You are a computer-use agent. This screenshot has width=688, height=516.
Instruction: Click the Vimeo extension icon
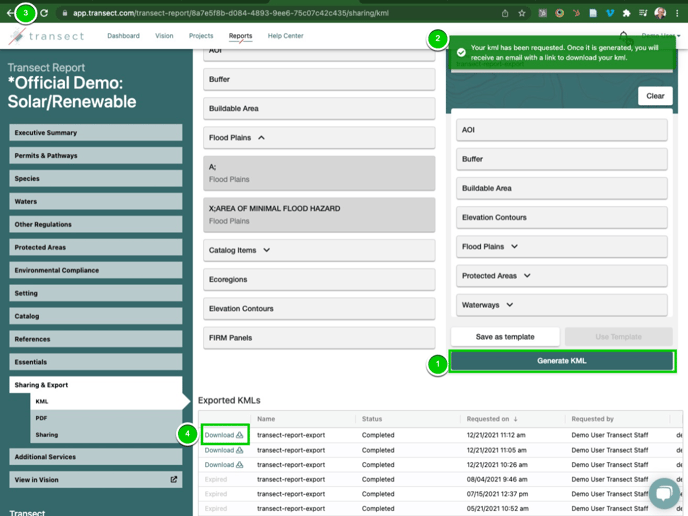tap(610, 13)
